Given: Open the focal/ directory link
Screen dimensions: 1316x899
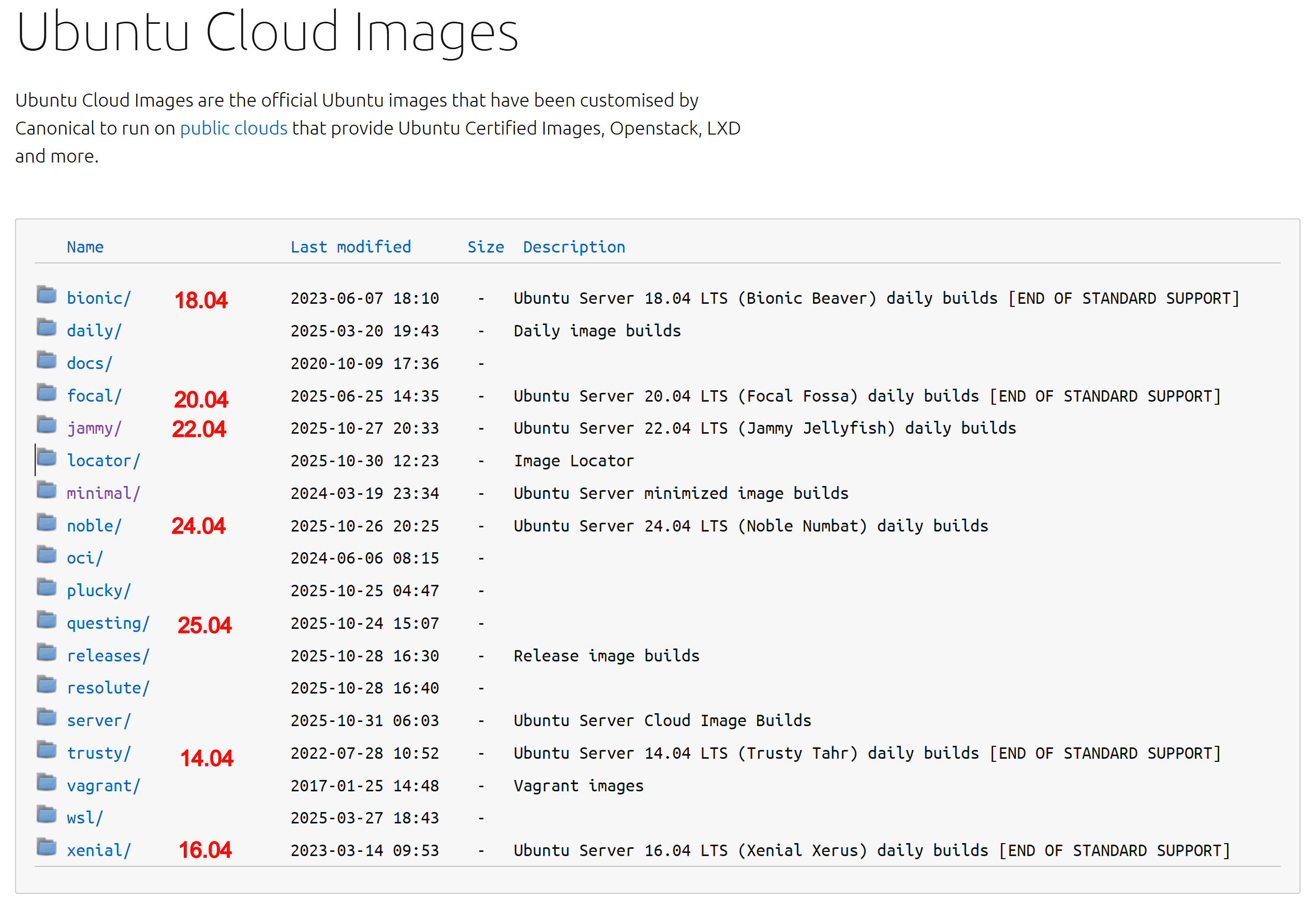Looking at the screenshot, I should pos(94,396).
